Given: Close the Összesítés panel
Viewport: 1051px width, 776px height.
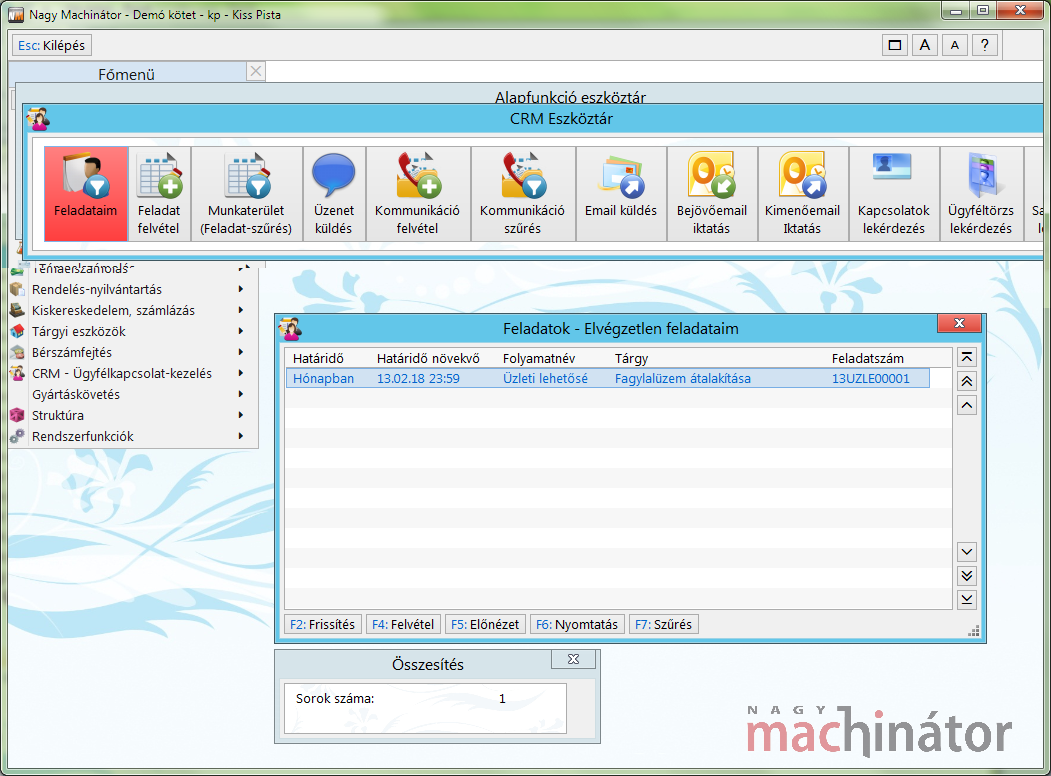Looking at the screenshot, I should pos(573,659).
